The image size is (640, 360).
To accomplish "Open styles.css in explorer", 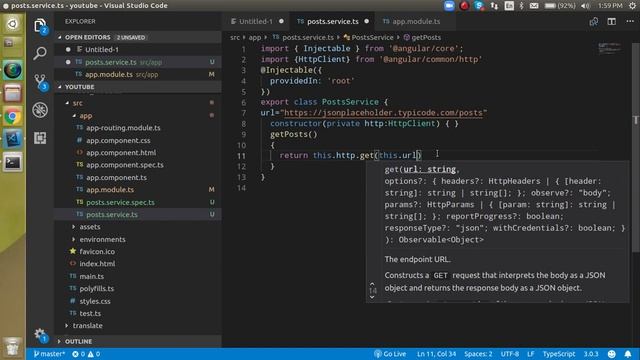I will click(95, 301).
